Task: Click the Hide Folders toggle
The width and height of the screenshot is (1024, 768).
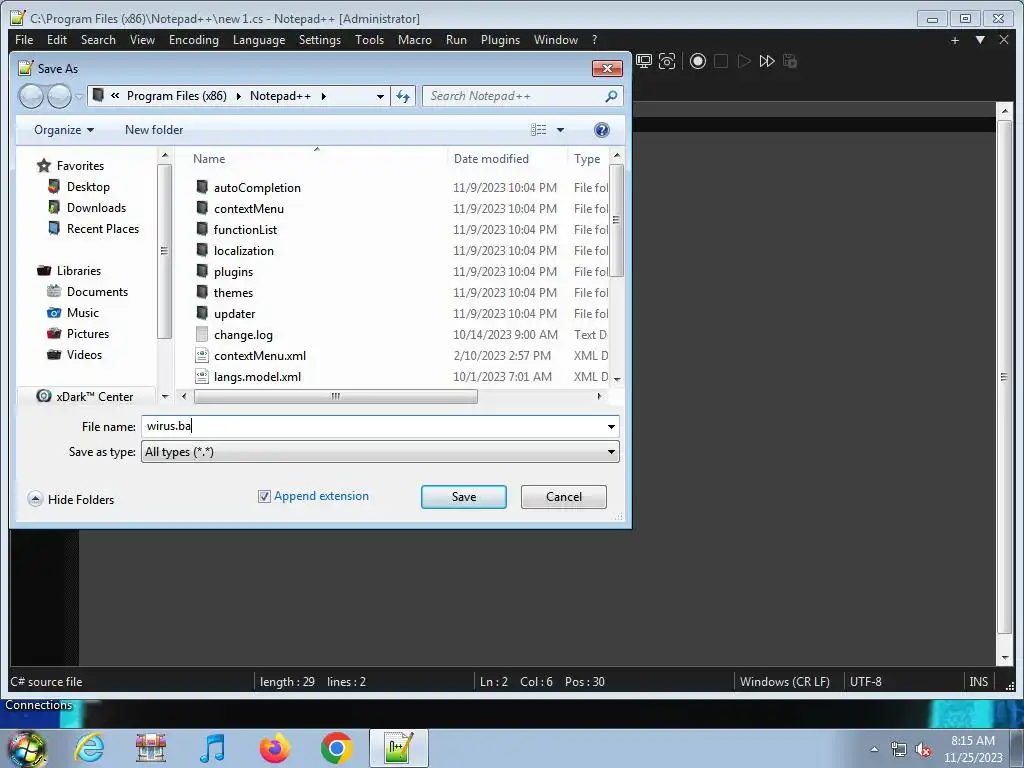Action: 71,500
